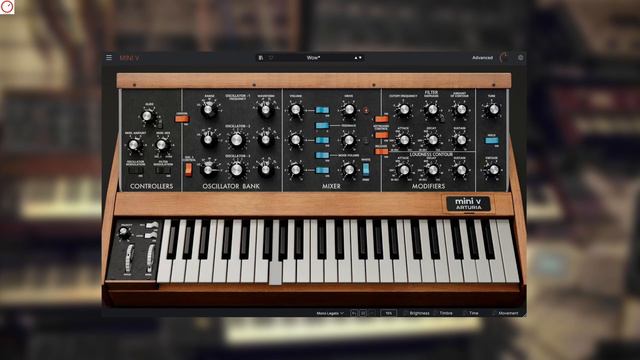Image resolution: width=640 pixels, height=360 pixels.
Task: Toggle the Oscillator 1 blue mixer switch
Action: tap(322, 110)
